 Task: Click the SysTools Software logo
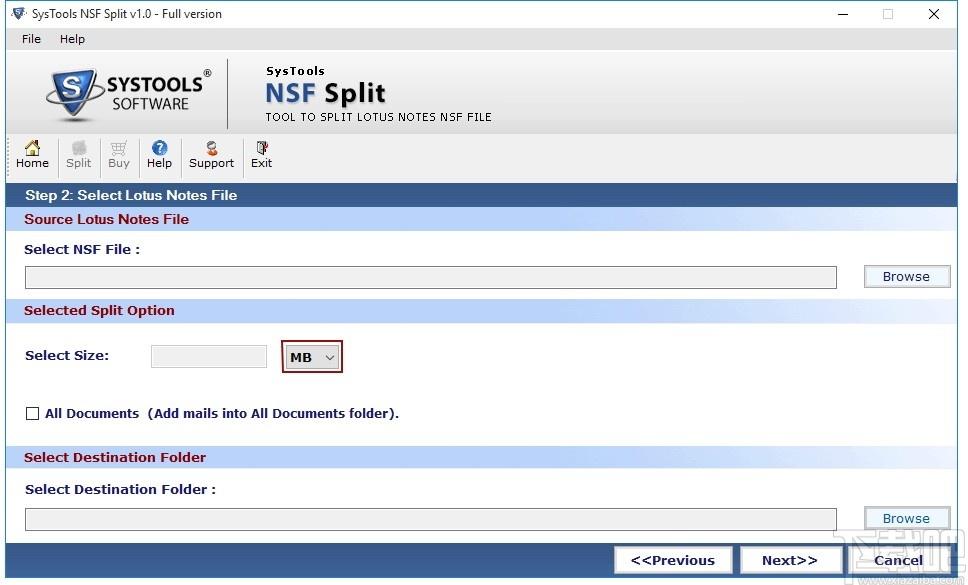(x=128, y=94)
